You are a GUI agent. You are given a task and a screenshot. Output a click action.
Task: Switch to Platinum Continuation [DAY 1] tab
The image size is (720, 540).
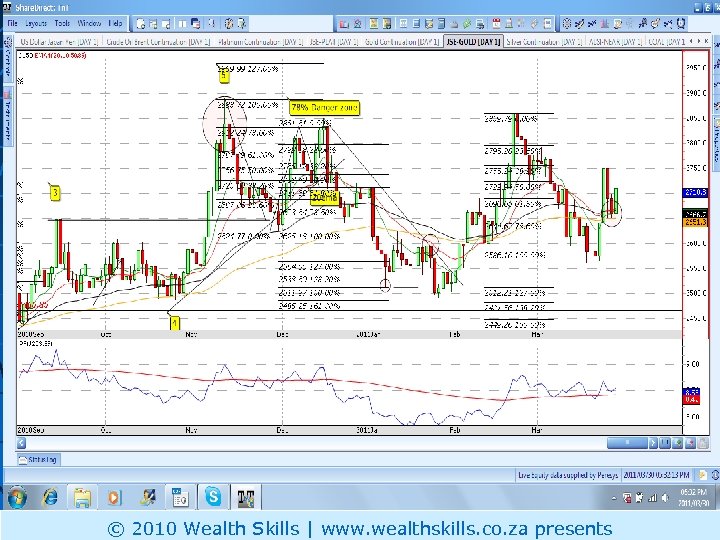(260, 42)
